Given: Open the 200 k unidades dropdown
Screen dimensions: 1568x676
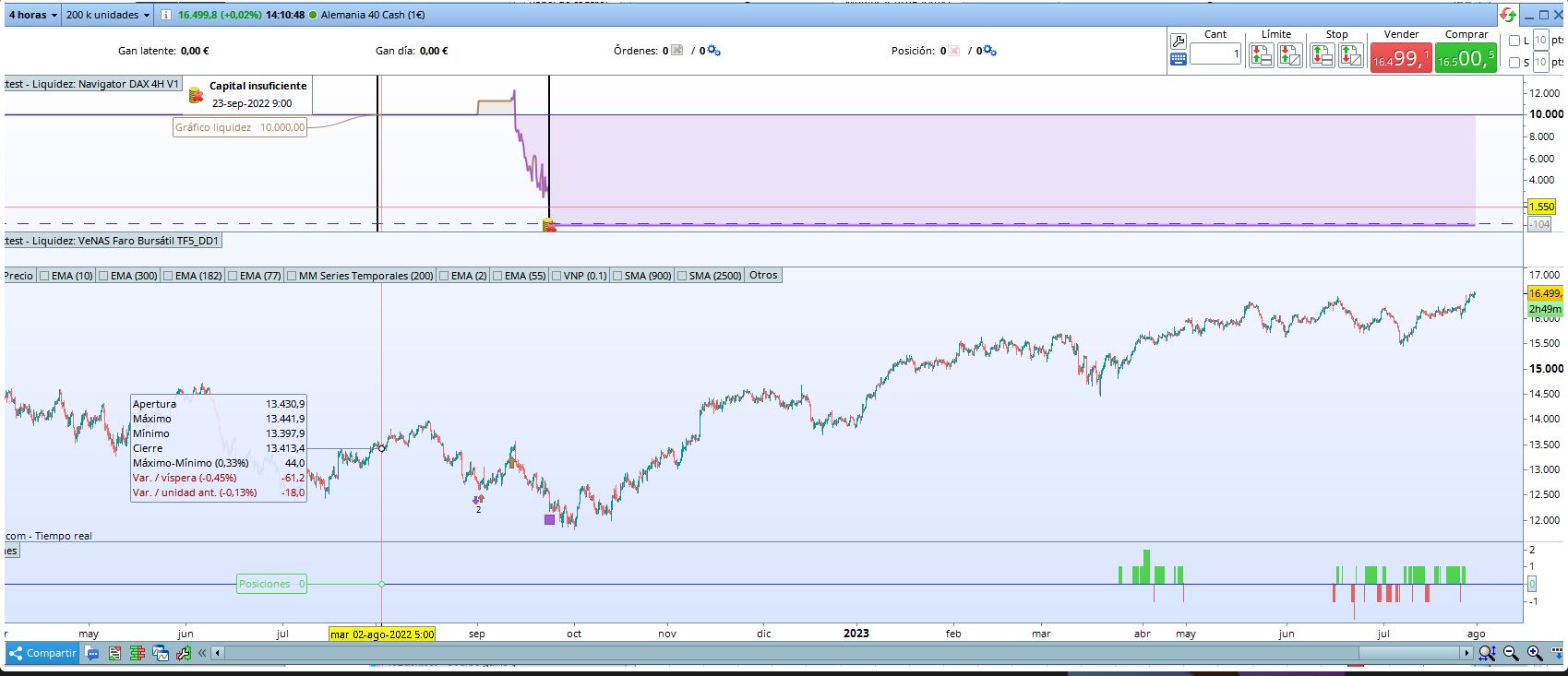Looking at the screenshot, I should 108,15.
